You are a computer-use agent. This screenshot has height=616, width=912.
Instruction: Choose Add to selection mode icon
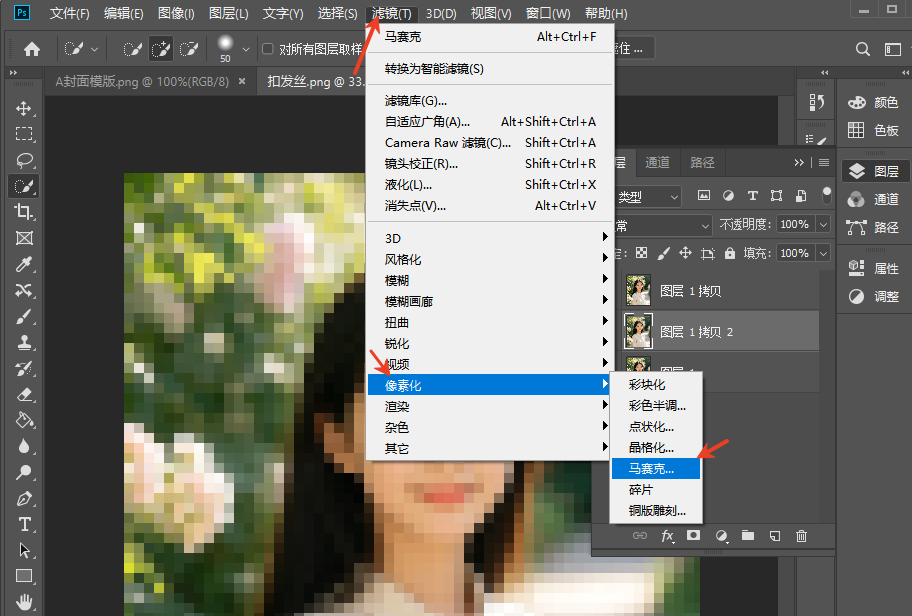click(161, 49)
